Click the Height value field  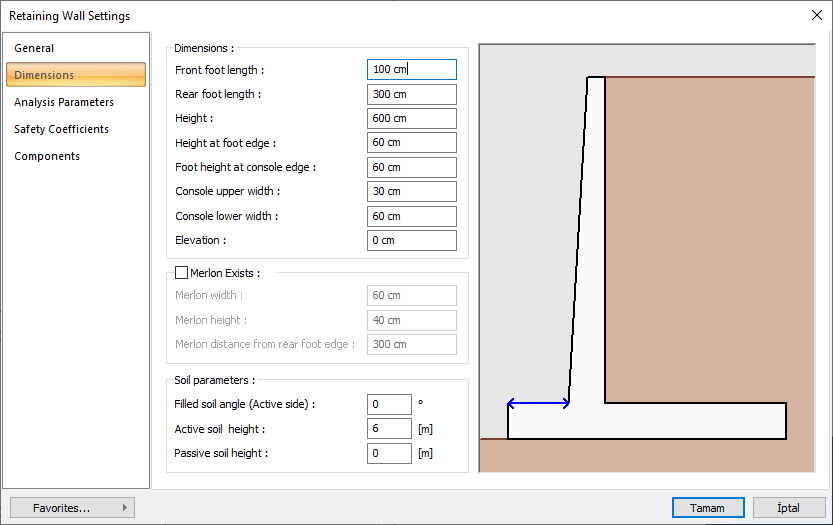tap(411, 118)
